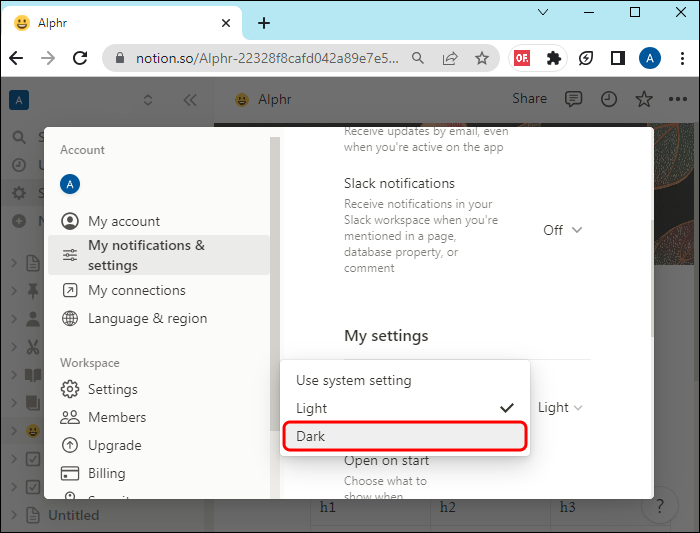
Task: Choose Use system setting option
Action: click(405, 380)
